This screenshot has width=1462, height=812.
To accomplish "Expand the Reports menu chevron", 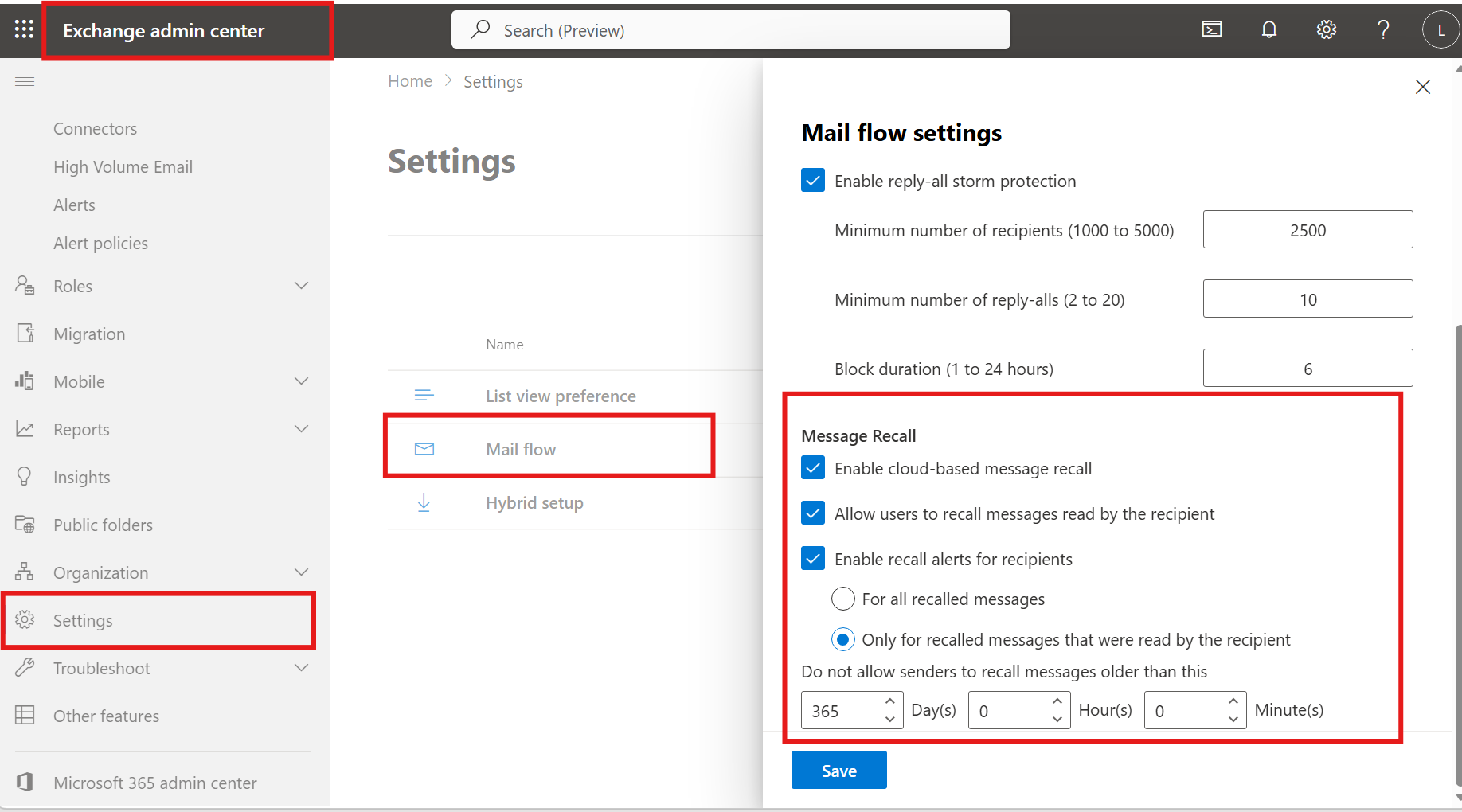I will coord(301,429).
